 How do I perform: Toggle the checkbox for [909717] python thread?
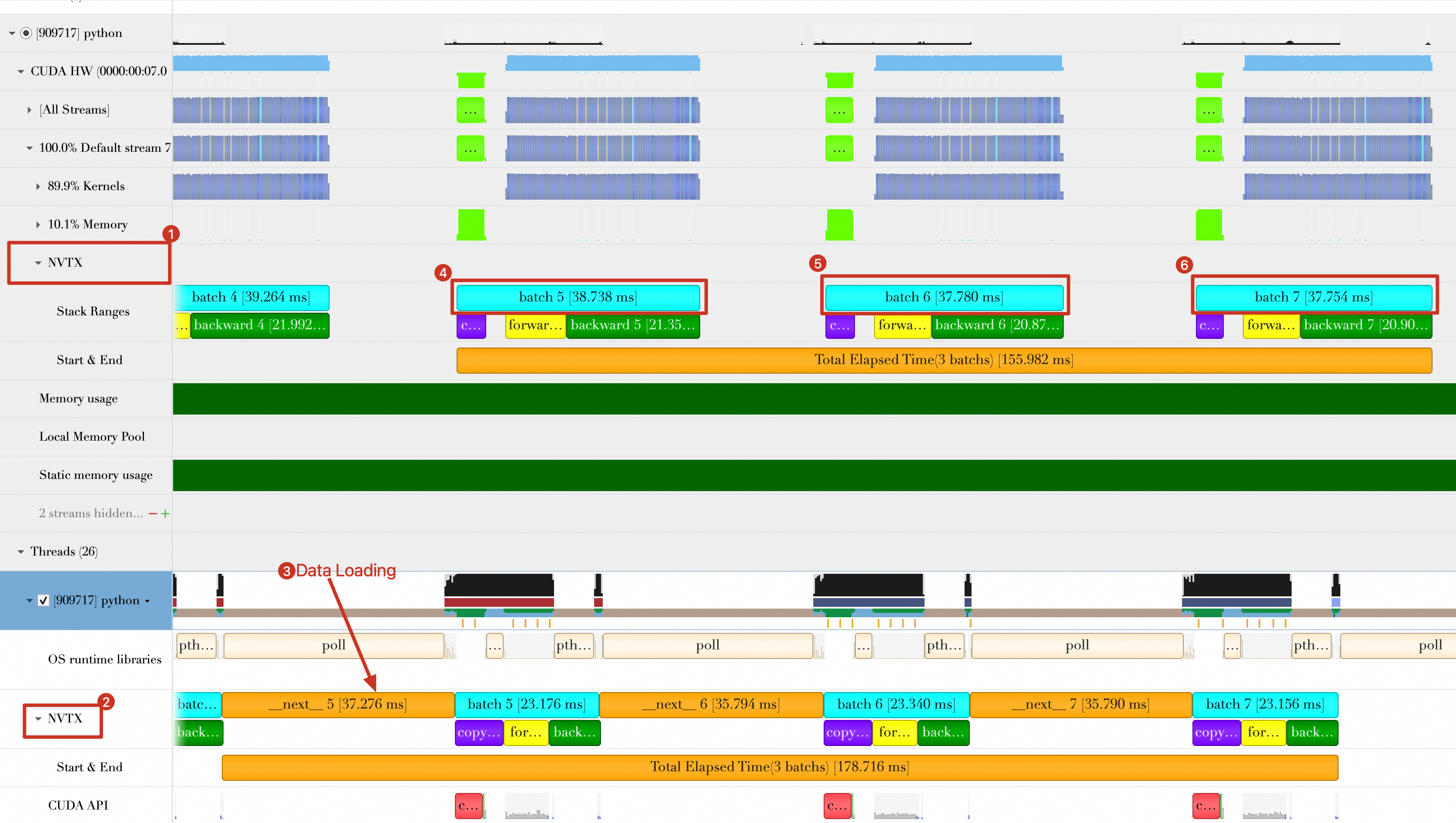[x=43, y=600]
